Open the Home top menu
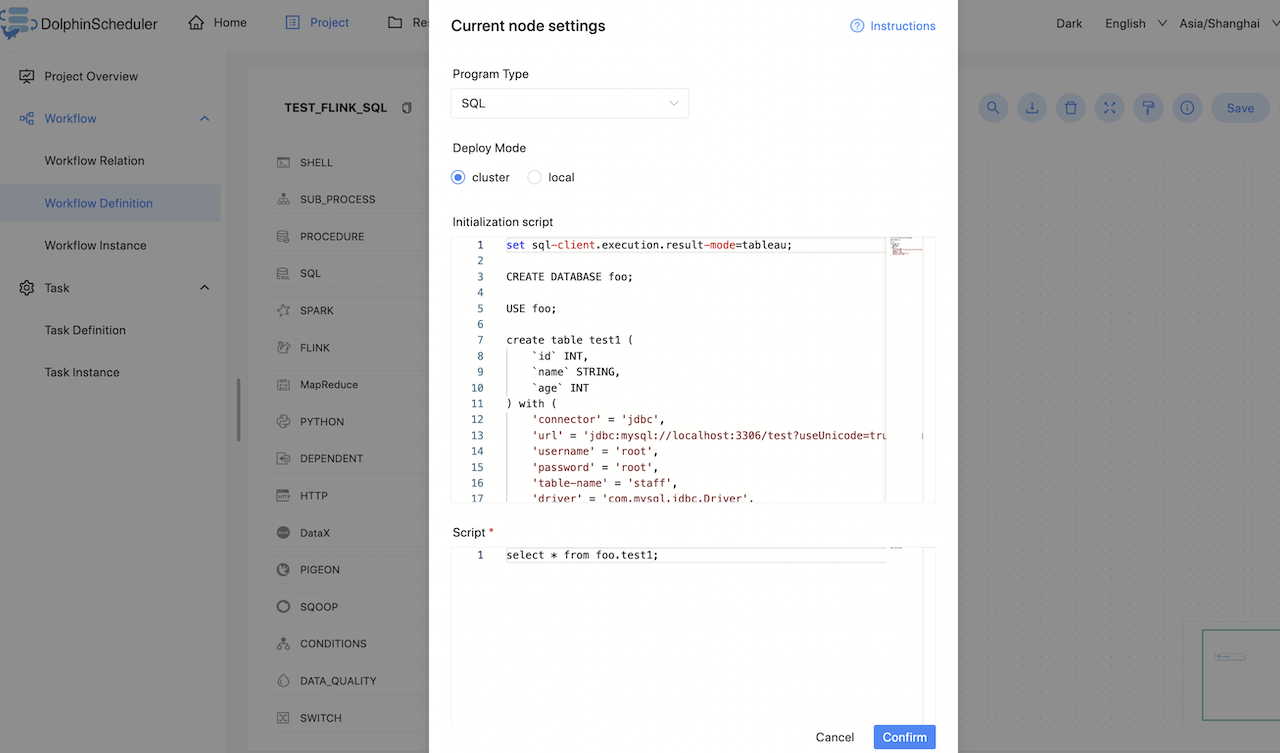The height and width of the screenshot is (753, 1280). point(217,22)
